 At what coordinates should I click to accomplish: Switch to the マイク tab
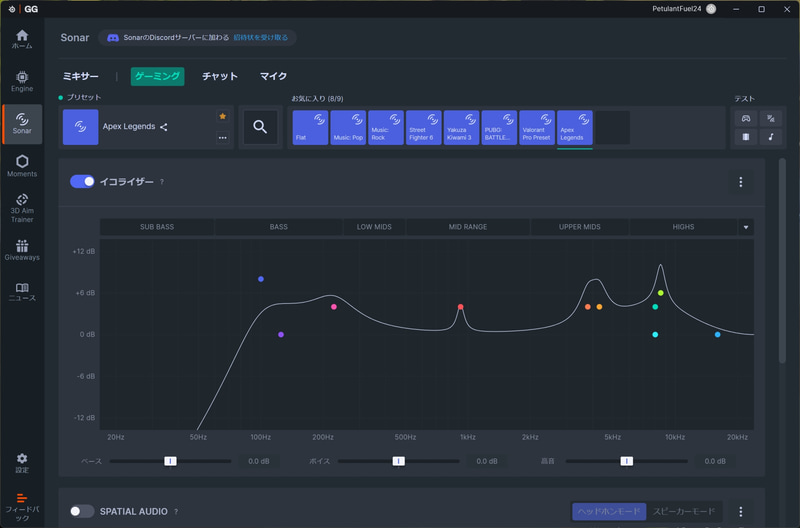click(273, 77)
